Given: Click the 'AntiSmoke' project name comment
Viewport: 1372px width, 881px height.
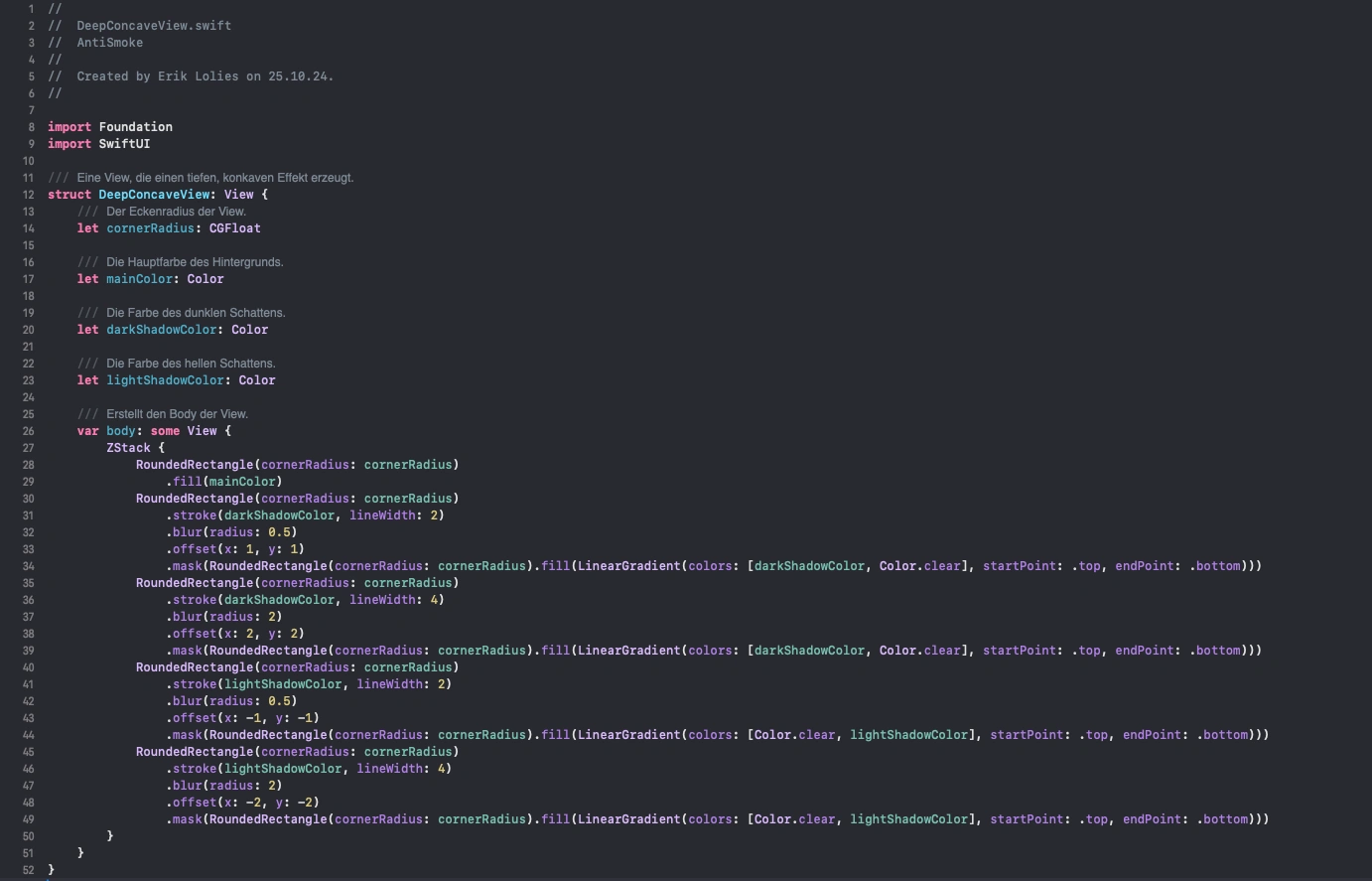Looking at the screenshot, I should point(109,43).
